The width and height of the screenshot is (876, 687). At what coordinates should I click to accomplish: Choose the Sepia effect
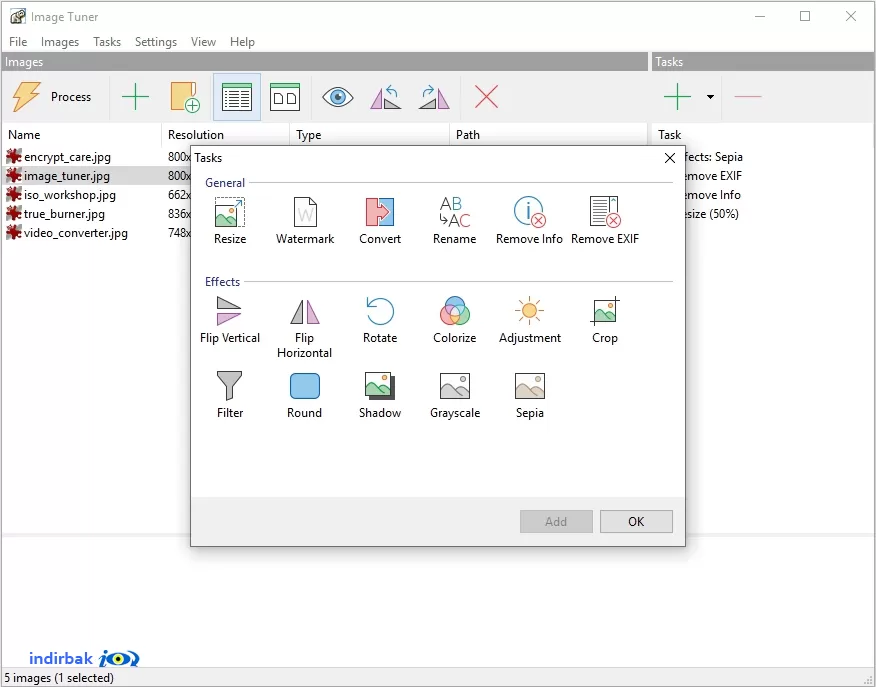(x=530, y=395)
